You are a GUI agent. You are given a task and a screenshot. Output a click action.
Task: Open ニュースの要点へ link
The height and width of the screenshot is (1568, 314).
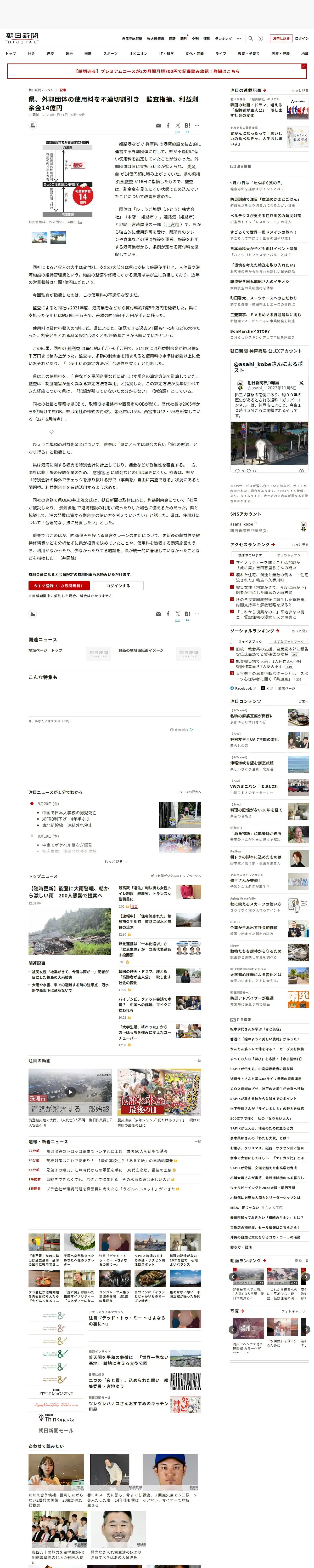(x=188, y=792)
